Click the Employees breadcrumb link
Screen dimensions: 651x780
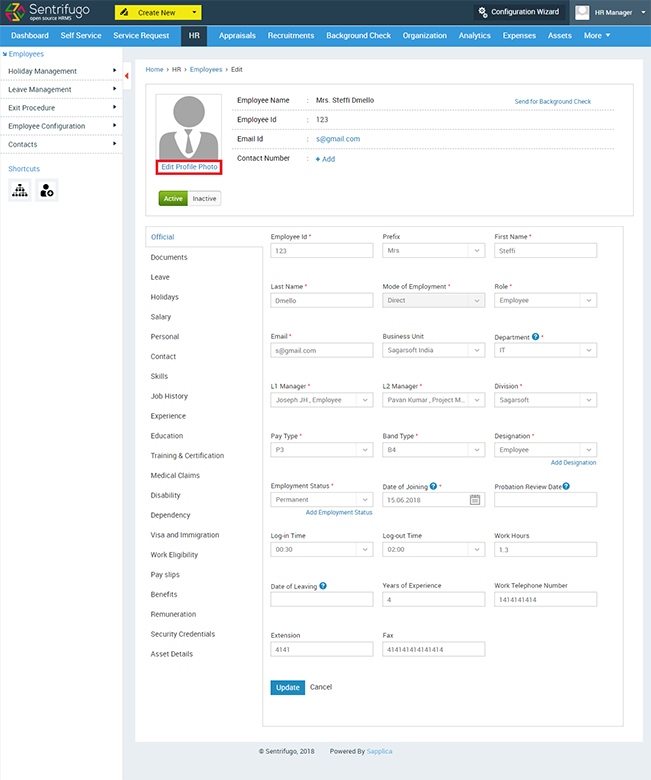coord(206,70)
